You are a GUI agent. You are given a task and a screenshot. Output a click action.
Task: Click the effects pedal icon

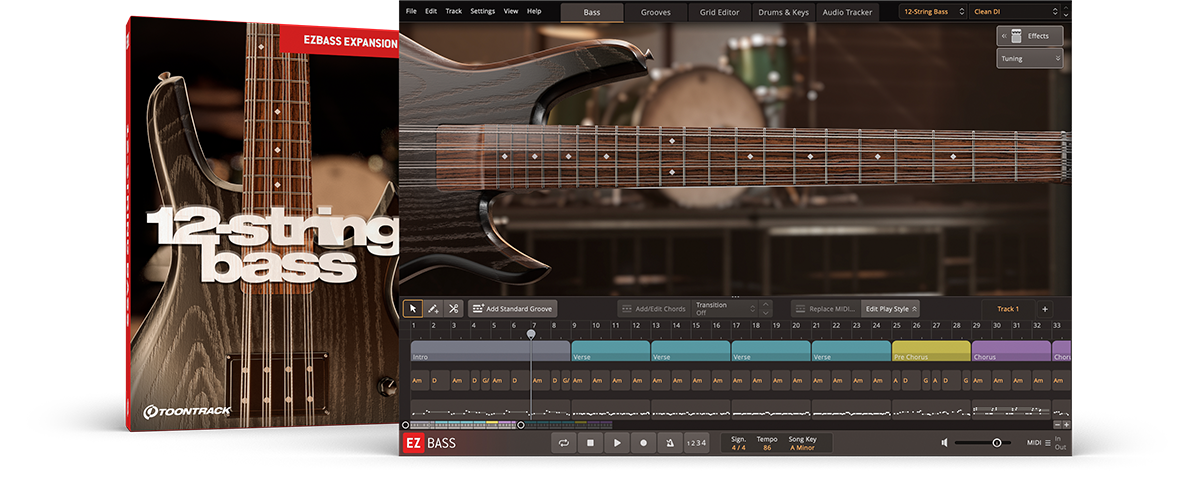[x=1017, y=36]
